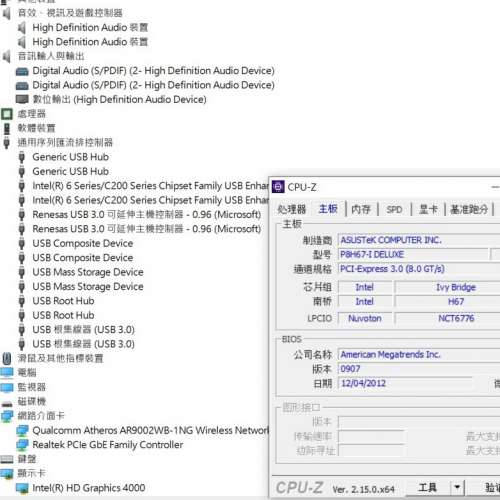Viewport: 500px width, 500px height.
Task: Open the SPD tab in CPU-Z
Action: [x=394, y=210]
